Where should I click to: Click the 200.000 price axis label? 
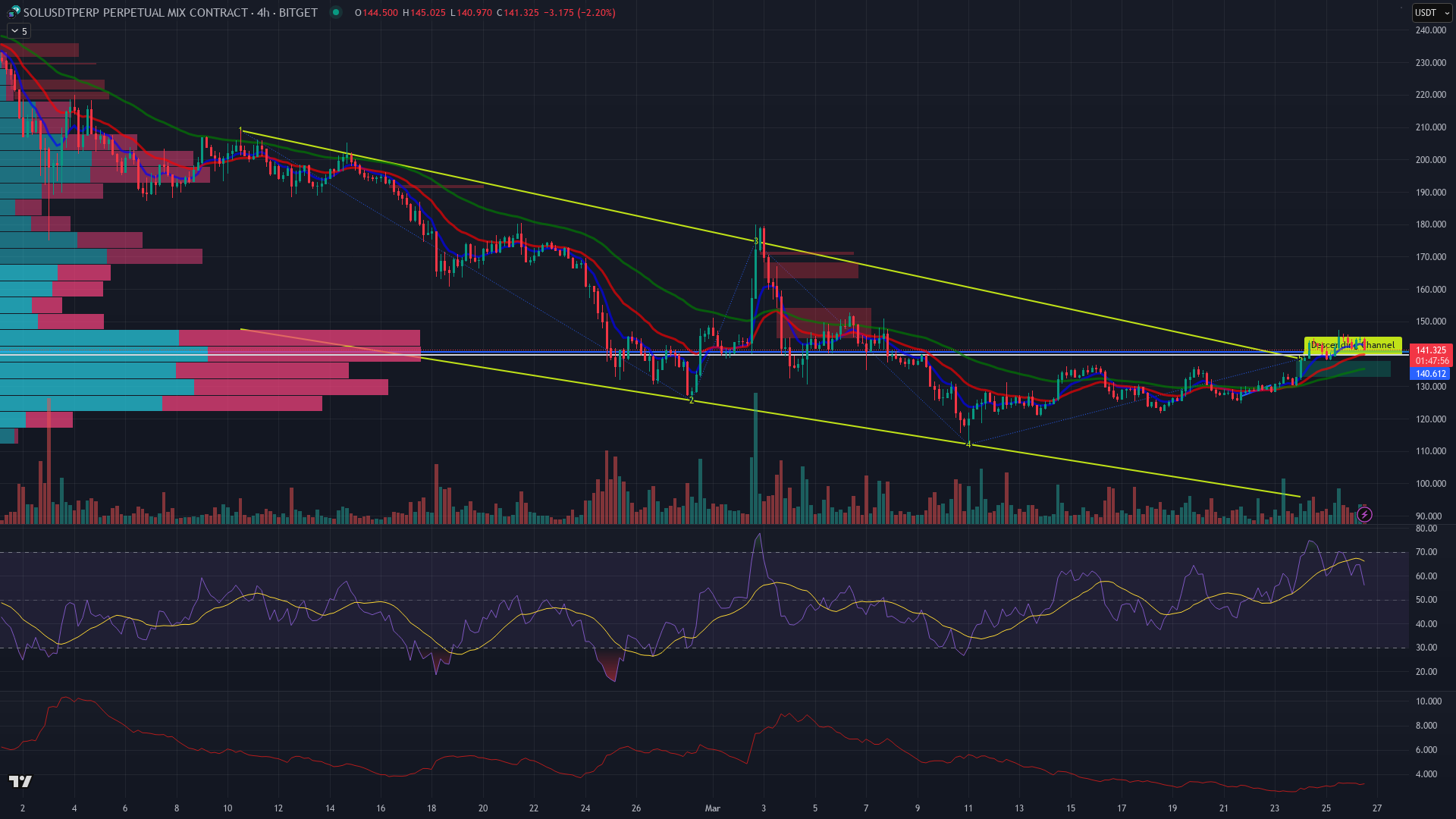click(1431, 160)
